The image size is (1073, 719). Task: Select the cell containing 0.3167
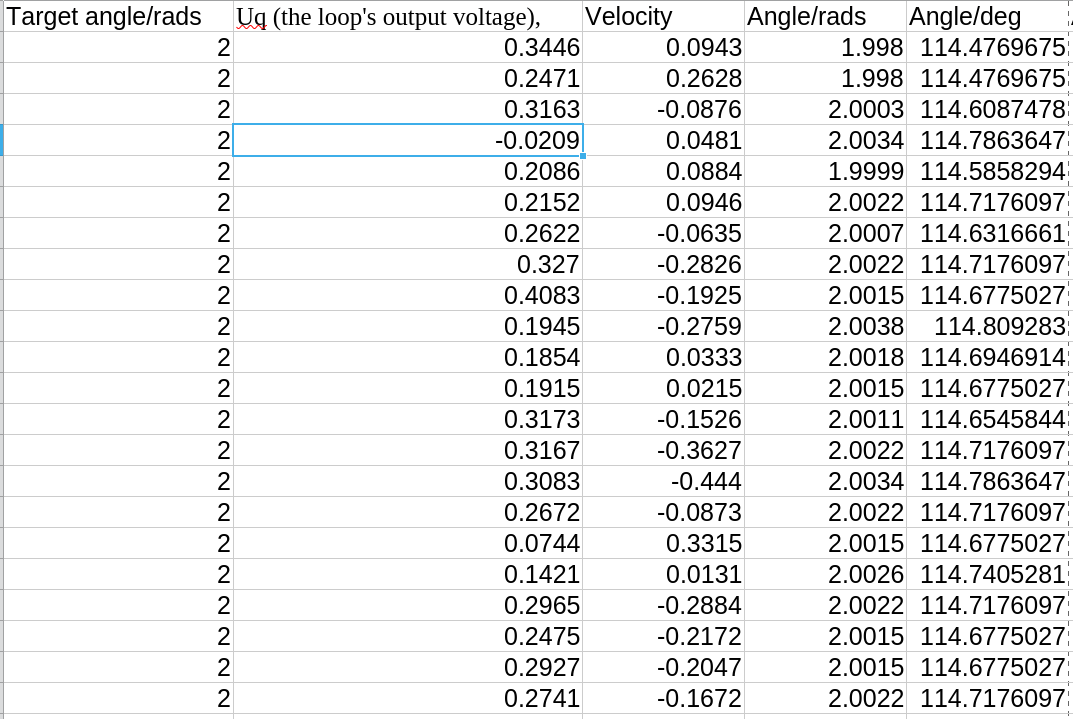coord(408,450)
